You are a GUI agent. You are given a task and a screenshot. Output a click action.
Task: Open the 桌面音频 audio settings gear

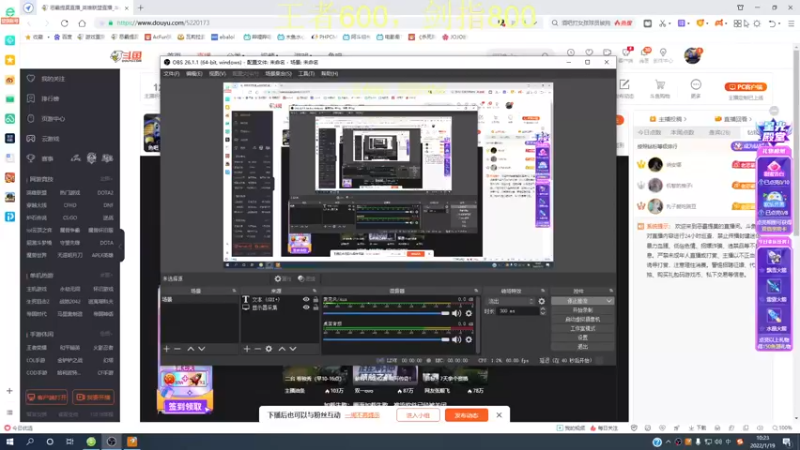[468, 339]
